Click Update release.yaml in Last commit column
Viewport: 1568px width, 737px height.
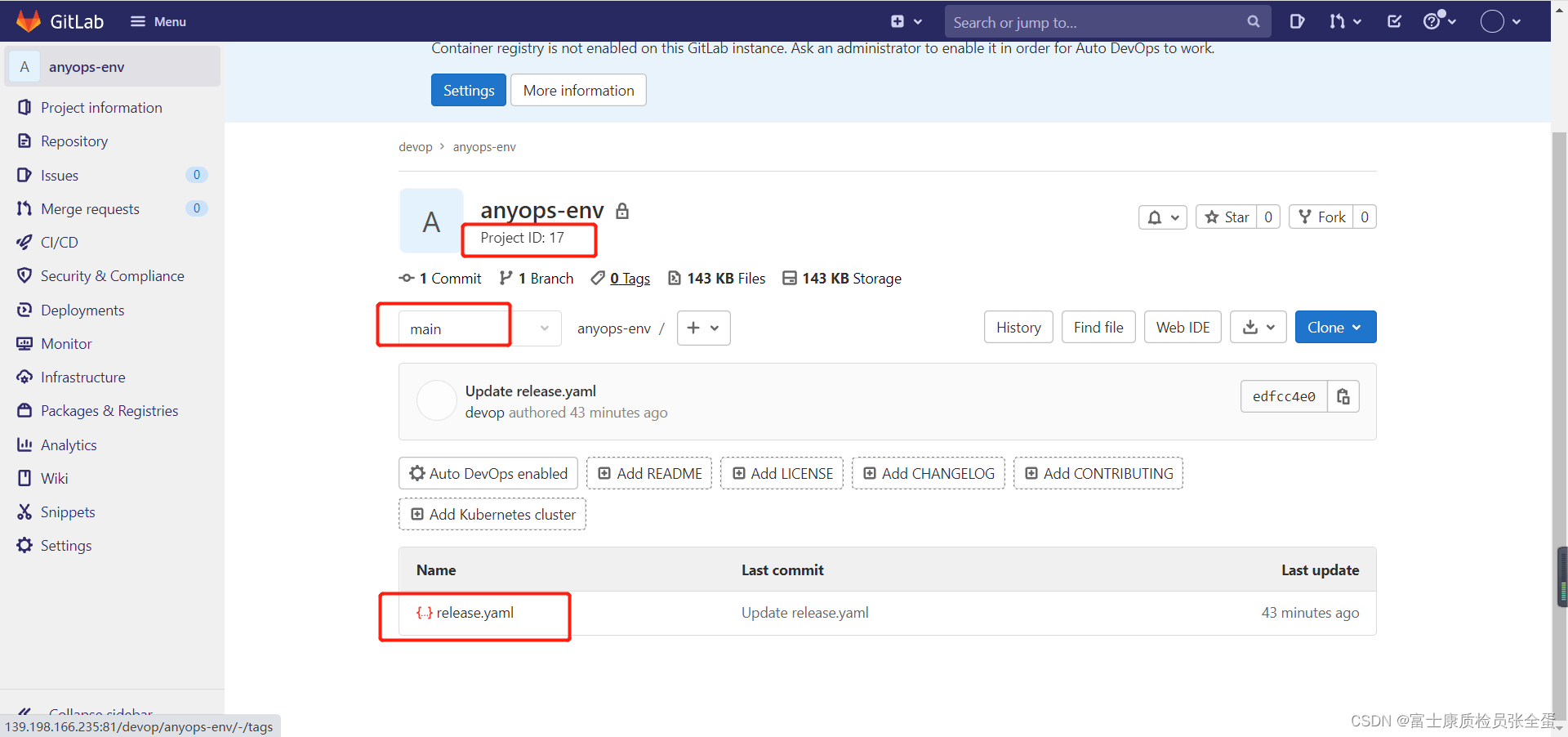pos(805,613)
